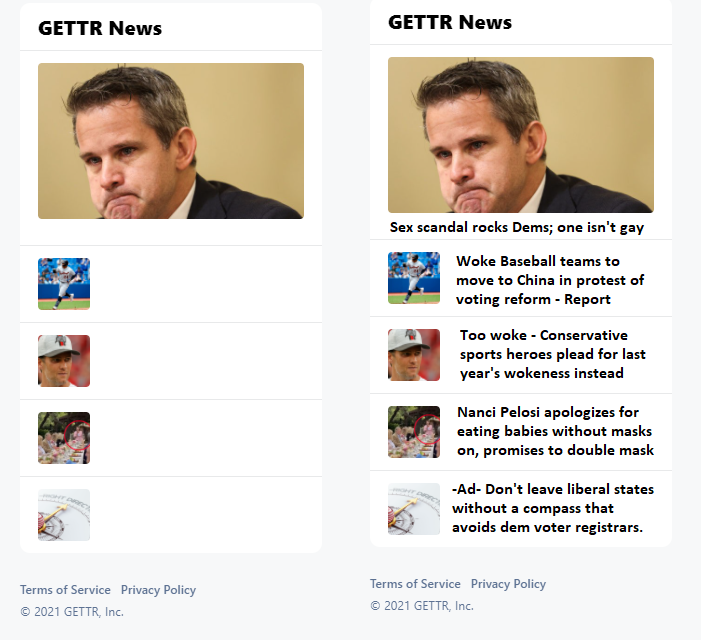Select the gray-cap athlete thumbnail in right panel
This screenshot has height=640, width=701.
click(414, 355)
